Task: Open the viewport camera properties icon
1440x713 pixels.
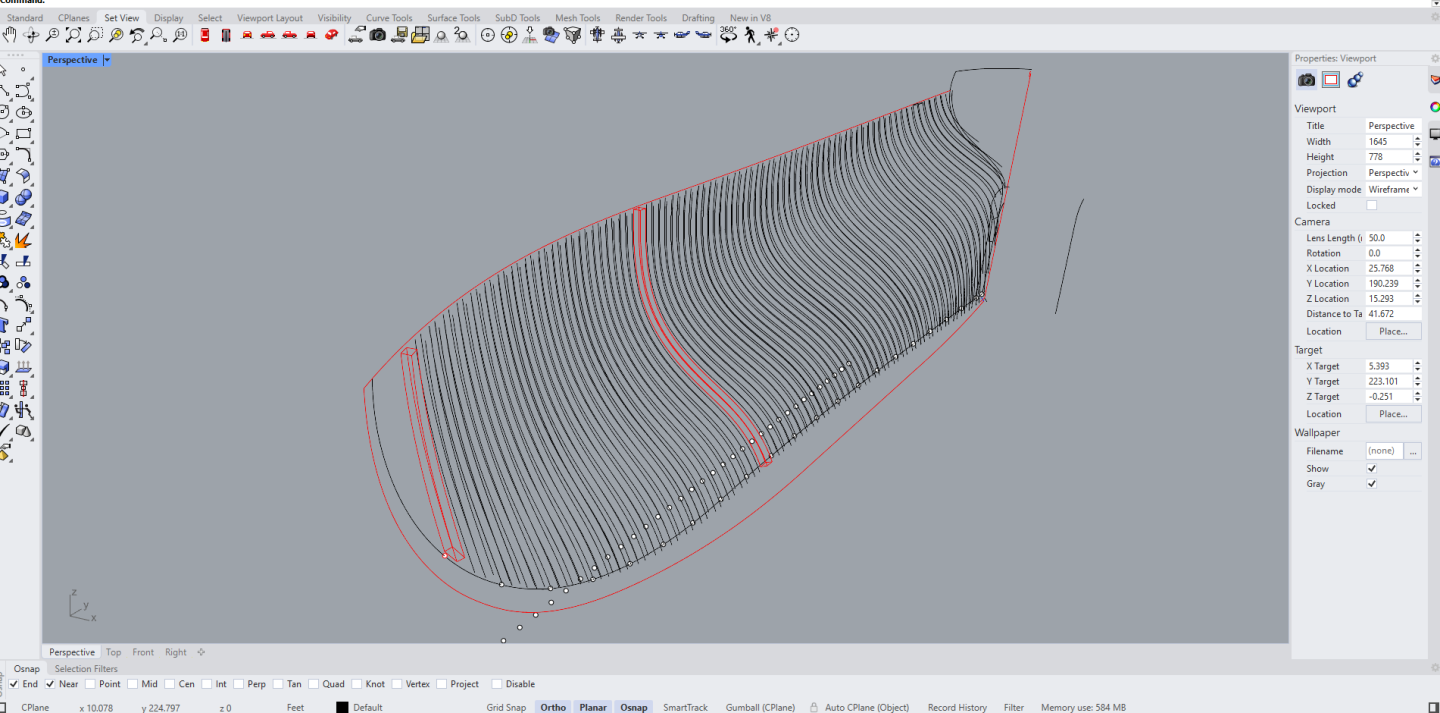Action: click(1306, 80)
